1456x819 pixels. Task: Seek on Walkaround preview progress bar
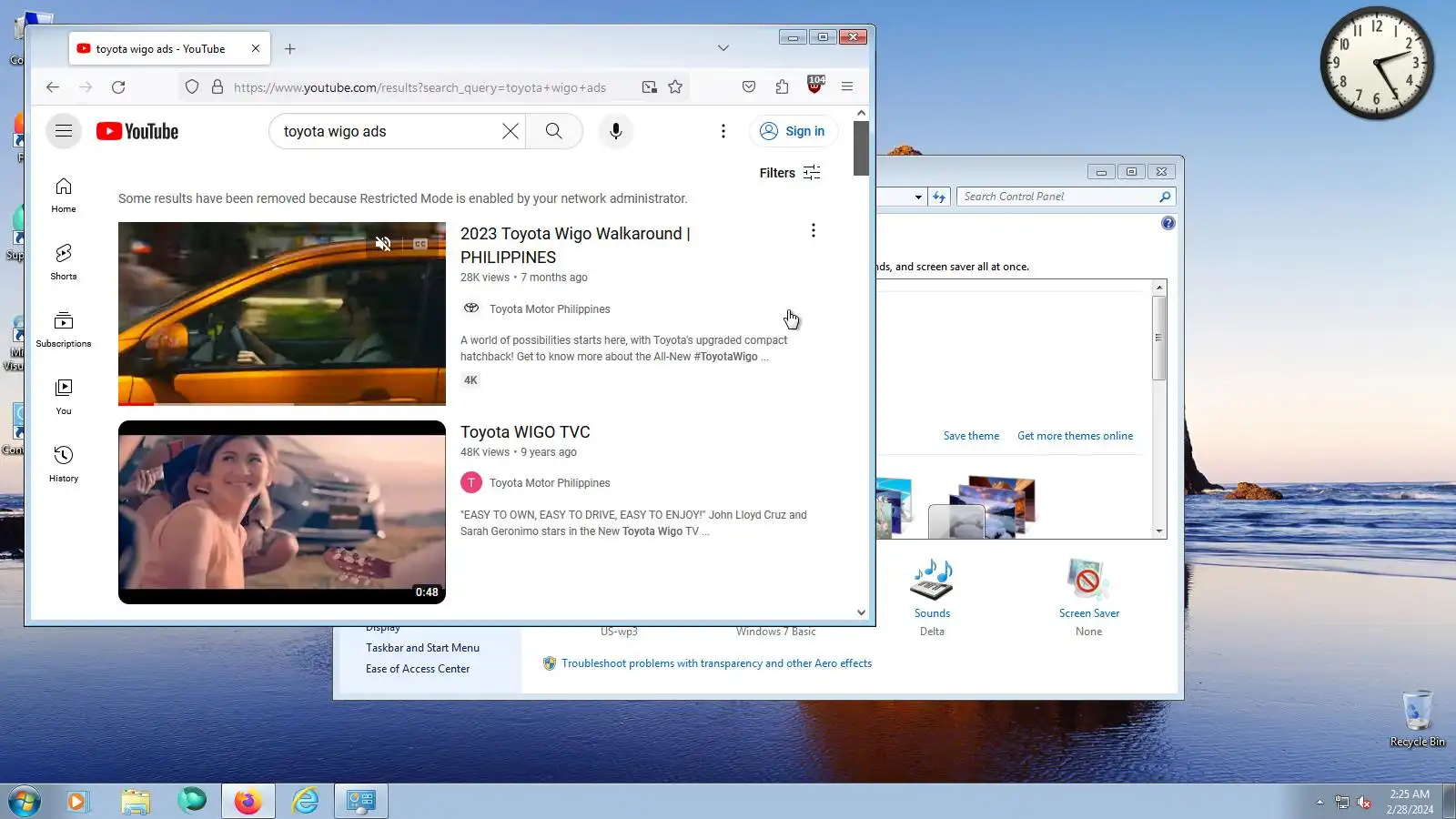click(x=282, y=403)
